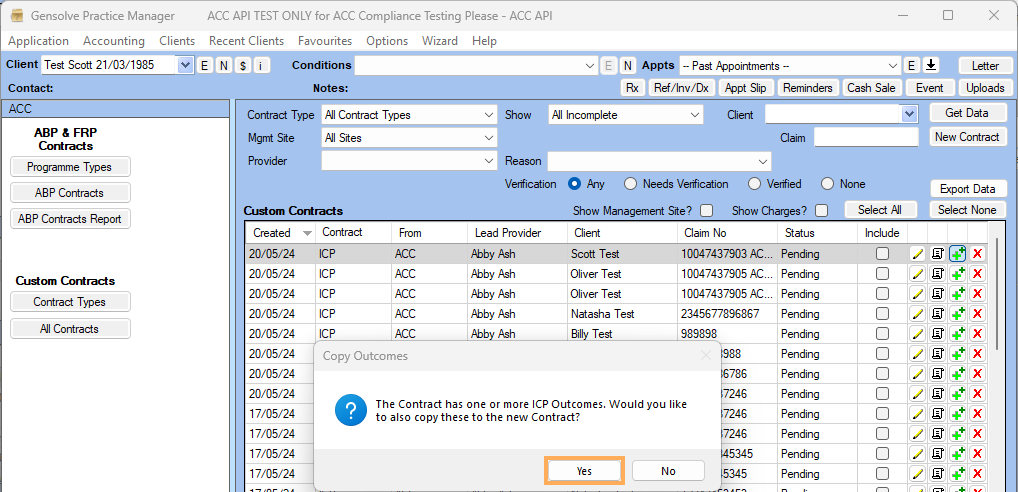Click No in Copy Outcomes dialog
1018x492 pixels.
(668, 471)
